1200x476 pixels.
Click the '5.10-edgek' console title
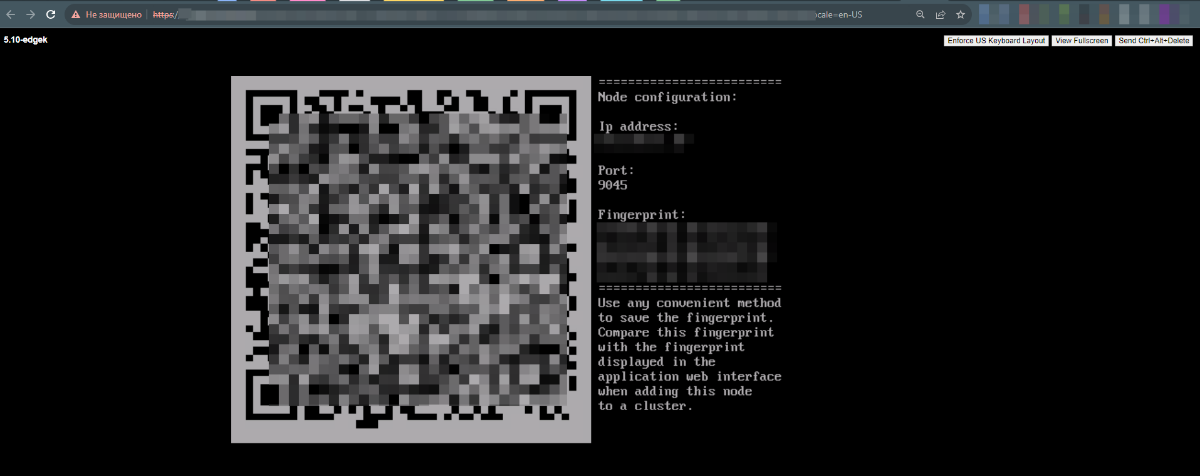pos(26,39)
